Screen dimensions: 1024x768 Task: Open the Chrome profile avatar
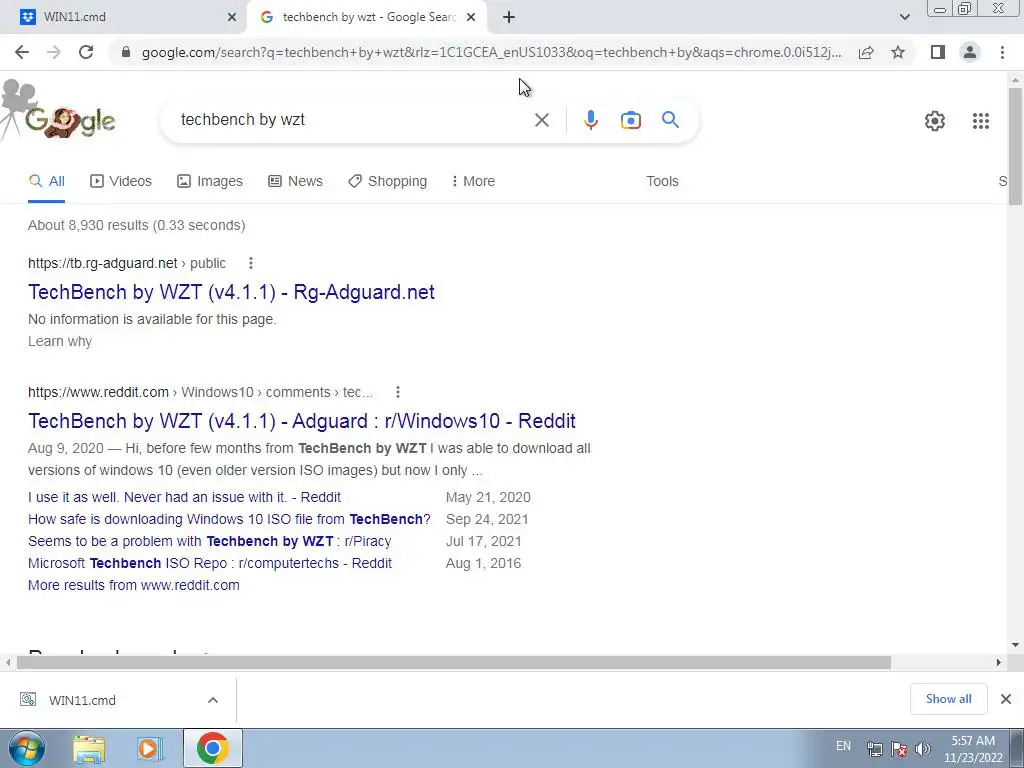(x=970, y=52)
